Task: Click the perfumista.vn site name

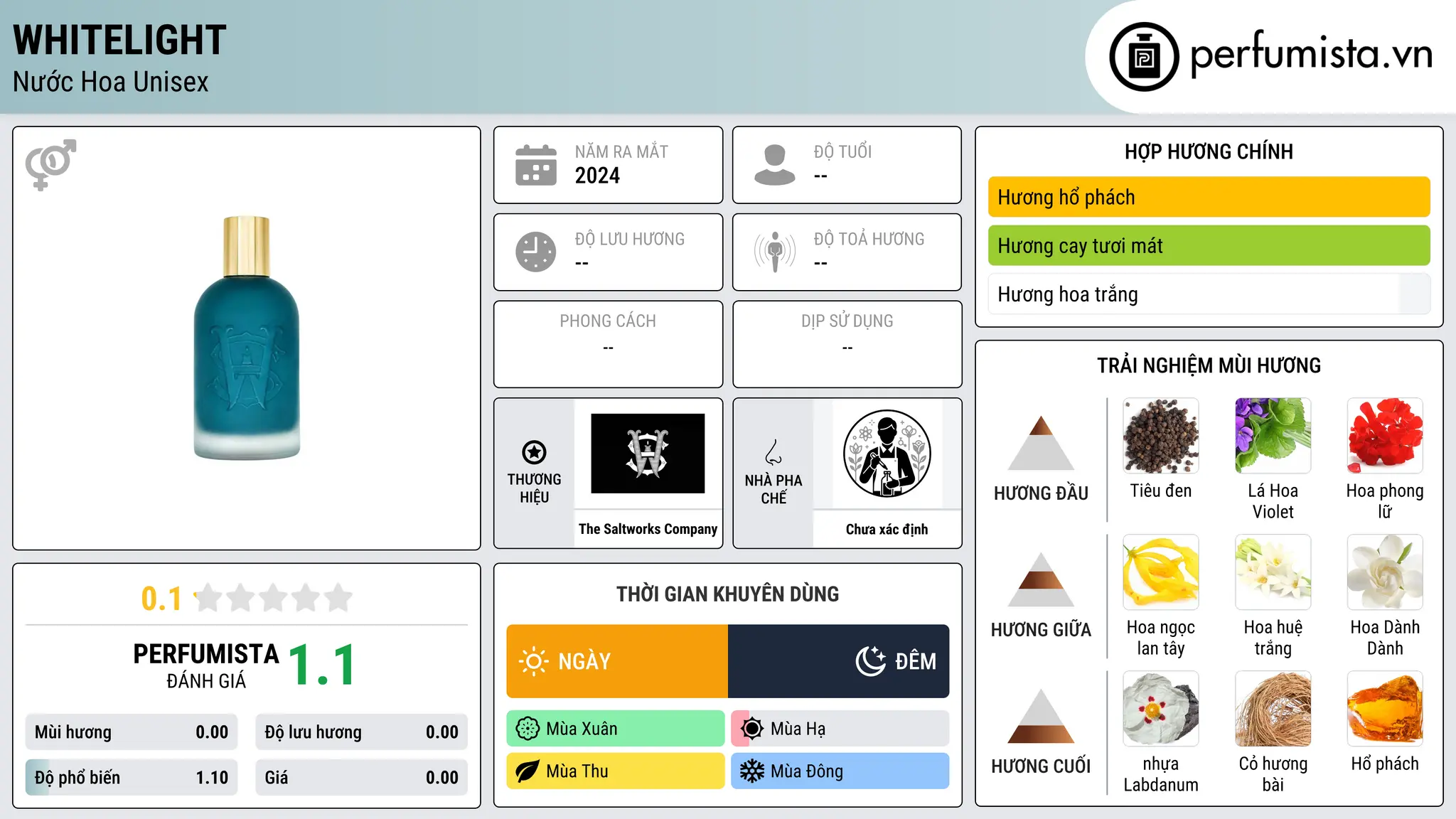Action: click(1311, 54)
